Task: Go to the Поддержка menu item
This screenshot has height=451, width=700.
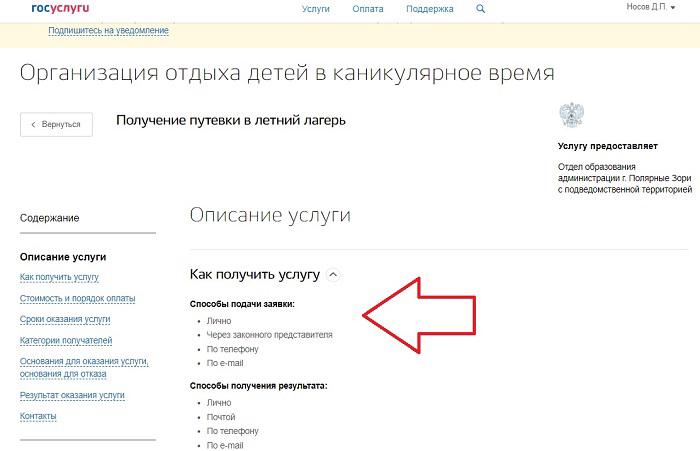Action: [428, 9]
